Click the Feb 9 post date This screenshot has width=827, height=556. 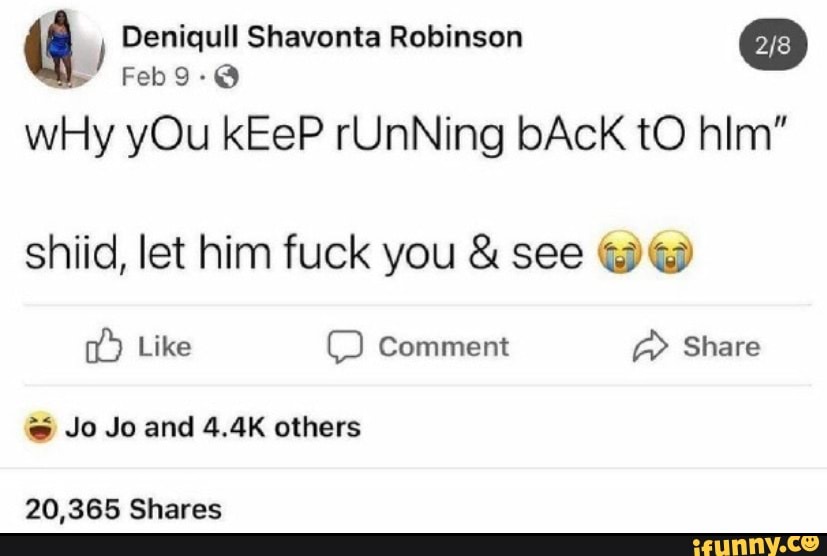(155, 77)
